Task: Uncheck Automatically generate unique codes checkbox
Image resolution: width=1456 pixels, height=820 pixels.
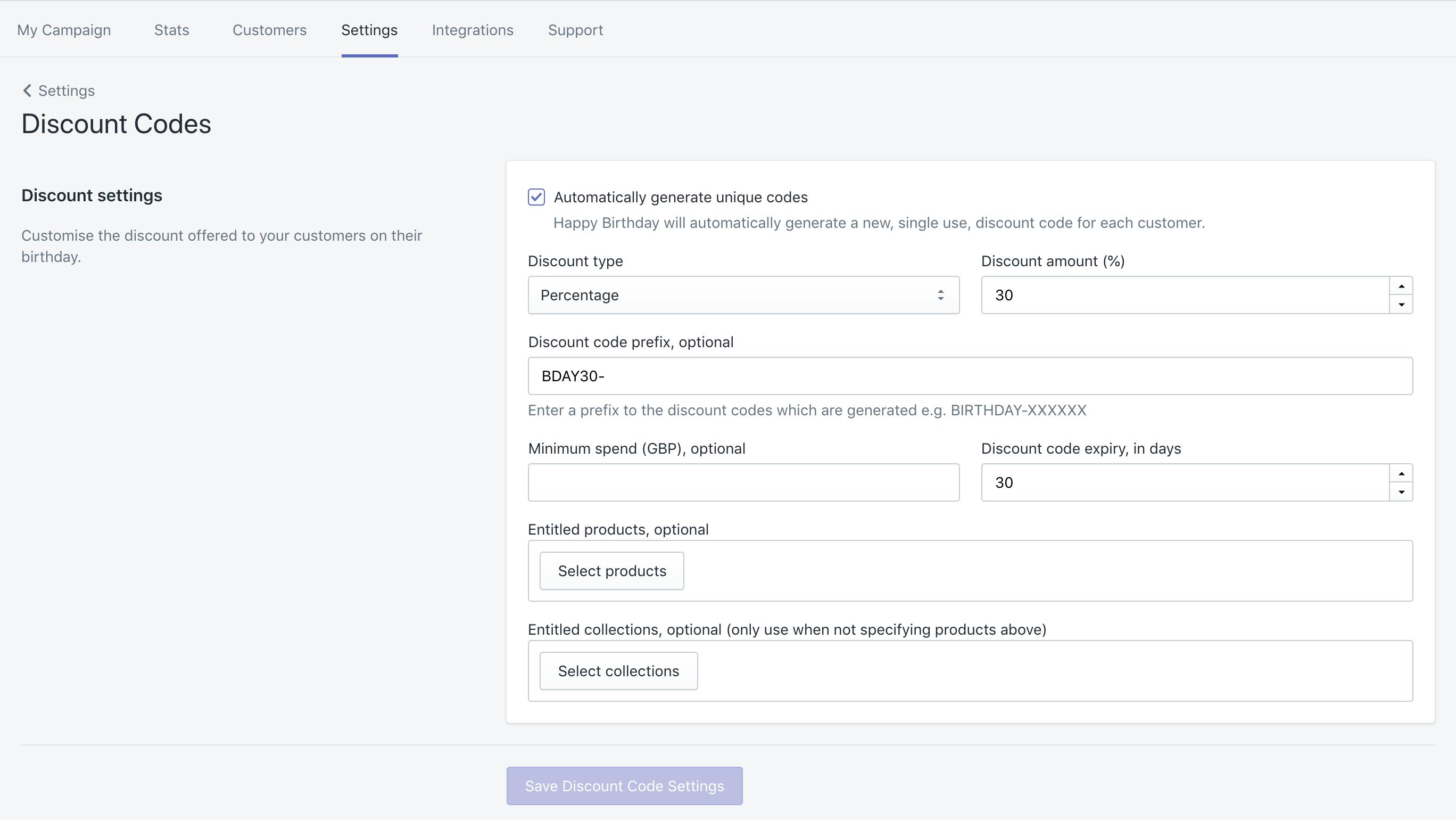Action: tap(536, 197)
